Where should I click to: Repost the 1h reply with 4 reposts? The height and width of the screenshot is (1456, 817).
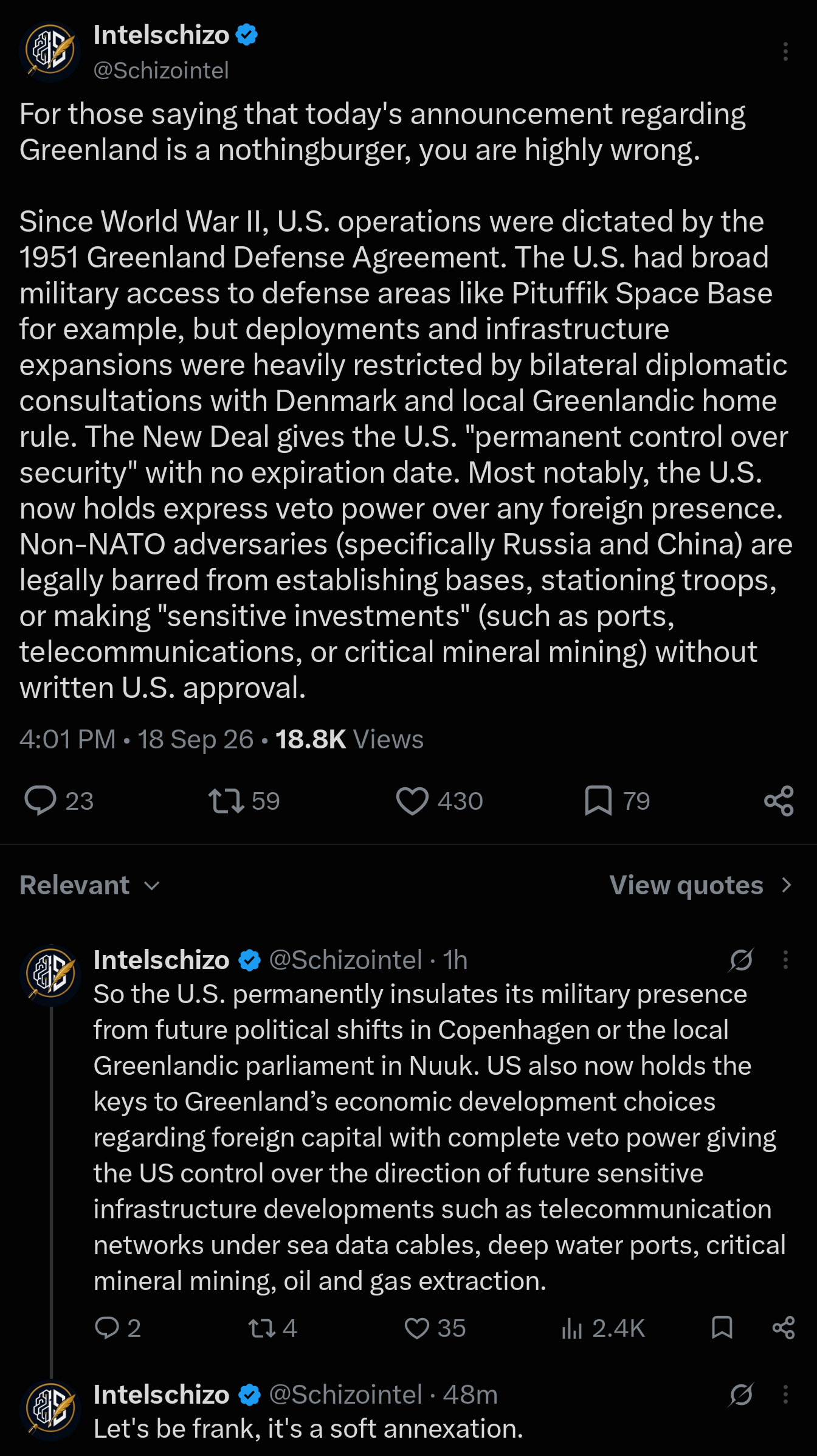[262, 1328]
